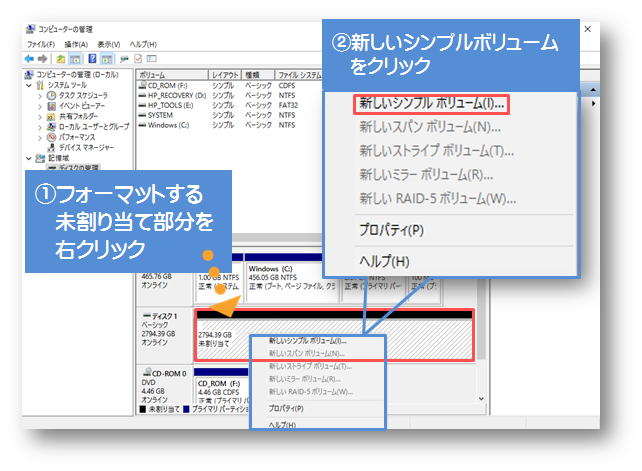
Task: Select コンピューターの管理 (ローカル) root node
Action: point(77,75)
